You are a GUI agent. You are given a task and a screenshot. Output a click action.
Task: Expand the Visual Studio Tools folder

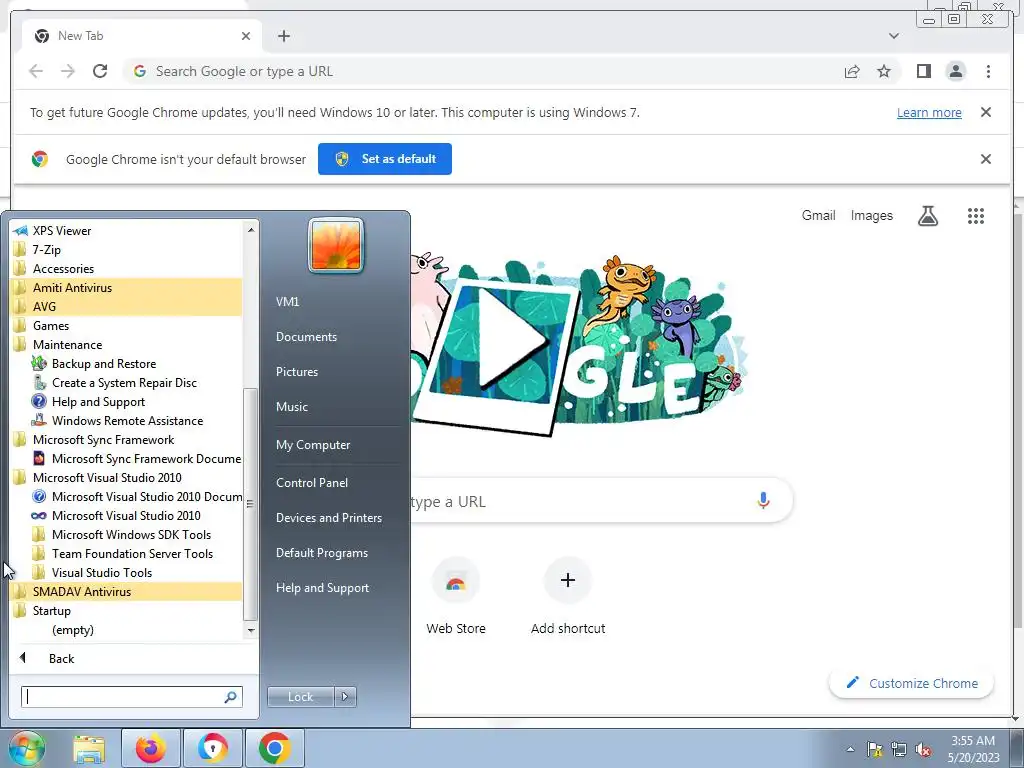pos(127,572)
